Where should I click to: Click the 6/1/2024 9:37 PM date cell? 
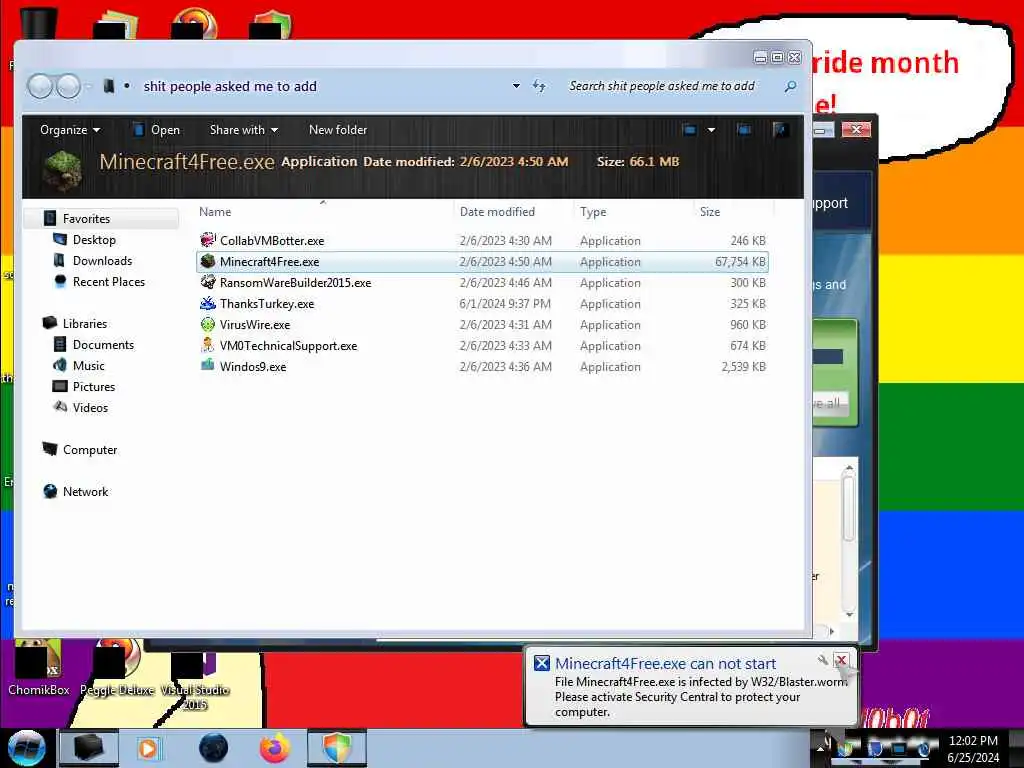click(505, 304)
